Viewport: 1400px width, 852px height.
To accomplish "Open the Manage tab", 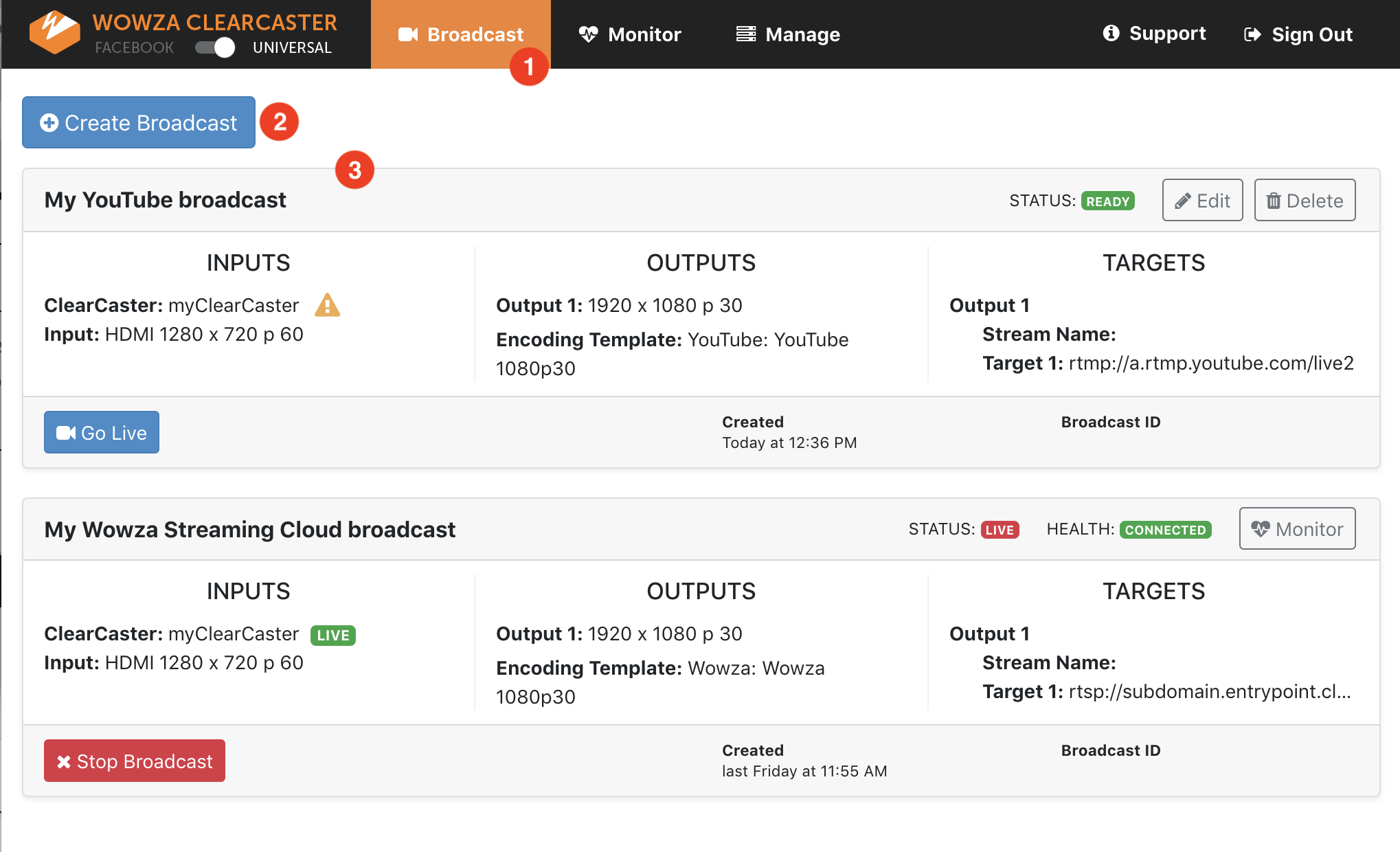I will tap(788, 34).
